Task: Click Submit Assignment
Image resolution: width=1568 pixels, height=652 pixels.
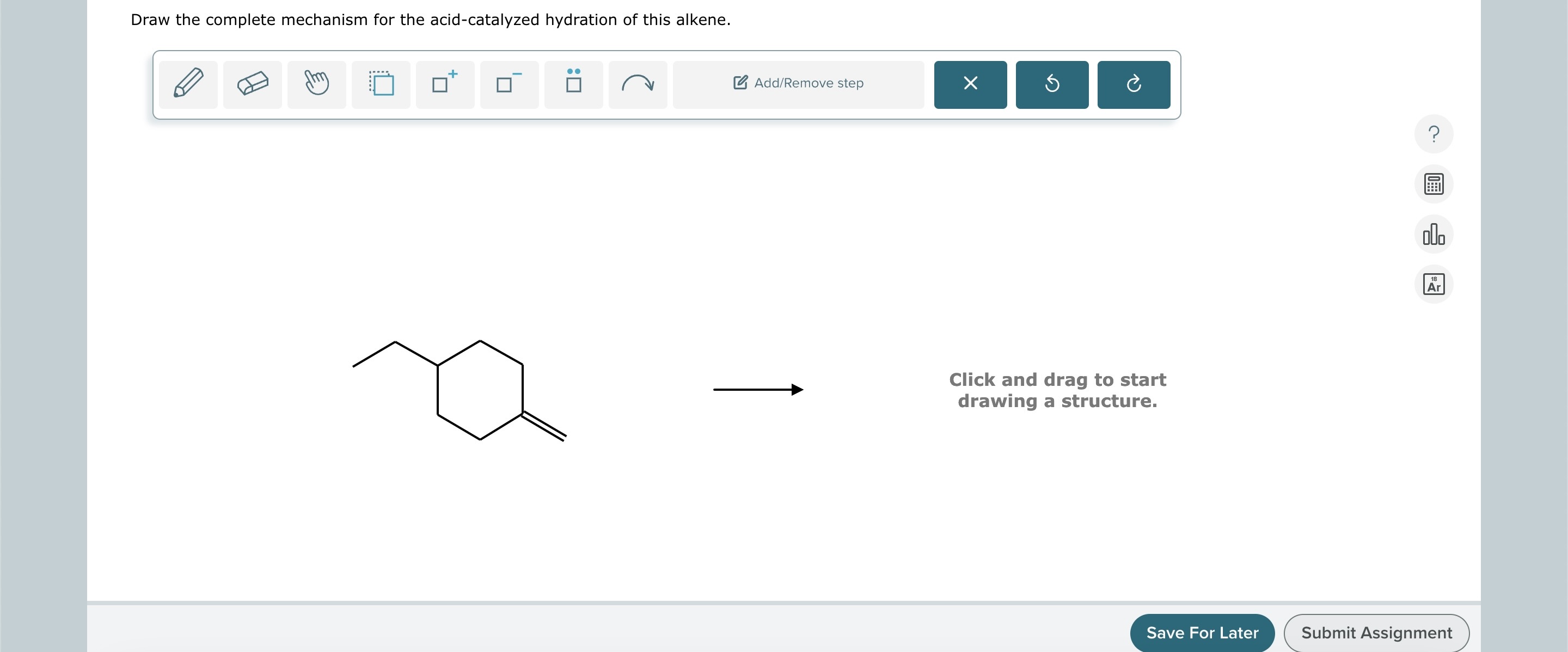Action: click(x=1376, y=632)
